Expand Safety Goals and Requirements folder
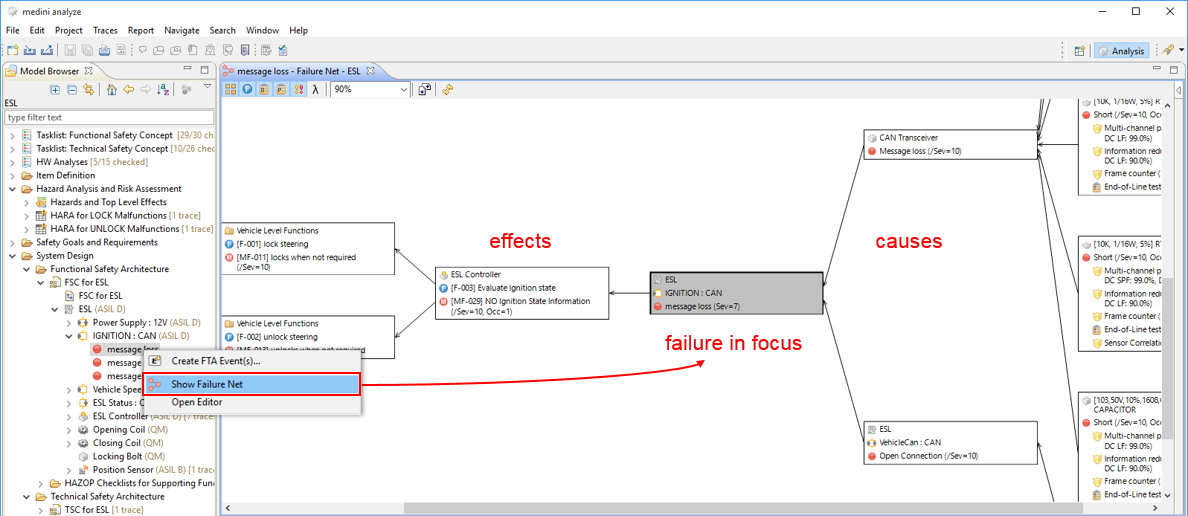 coord(11,242)
